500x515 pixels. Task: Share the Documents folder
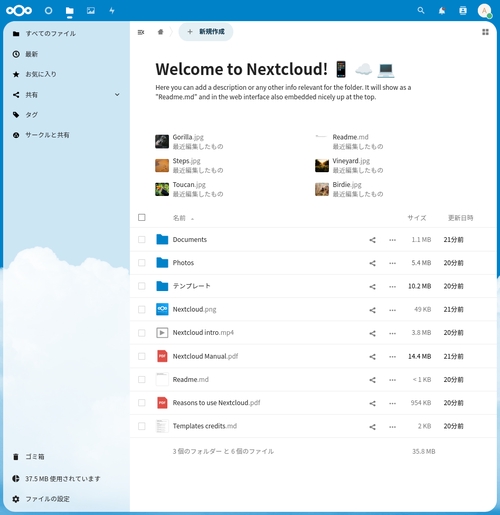[372, 240]
